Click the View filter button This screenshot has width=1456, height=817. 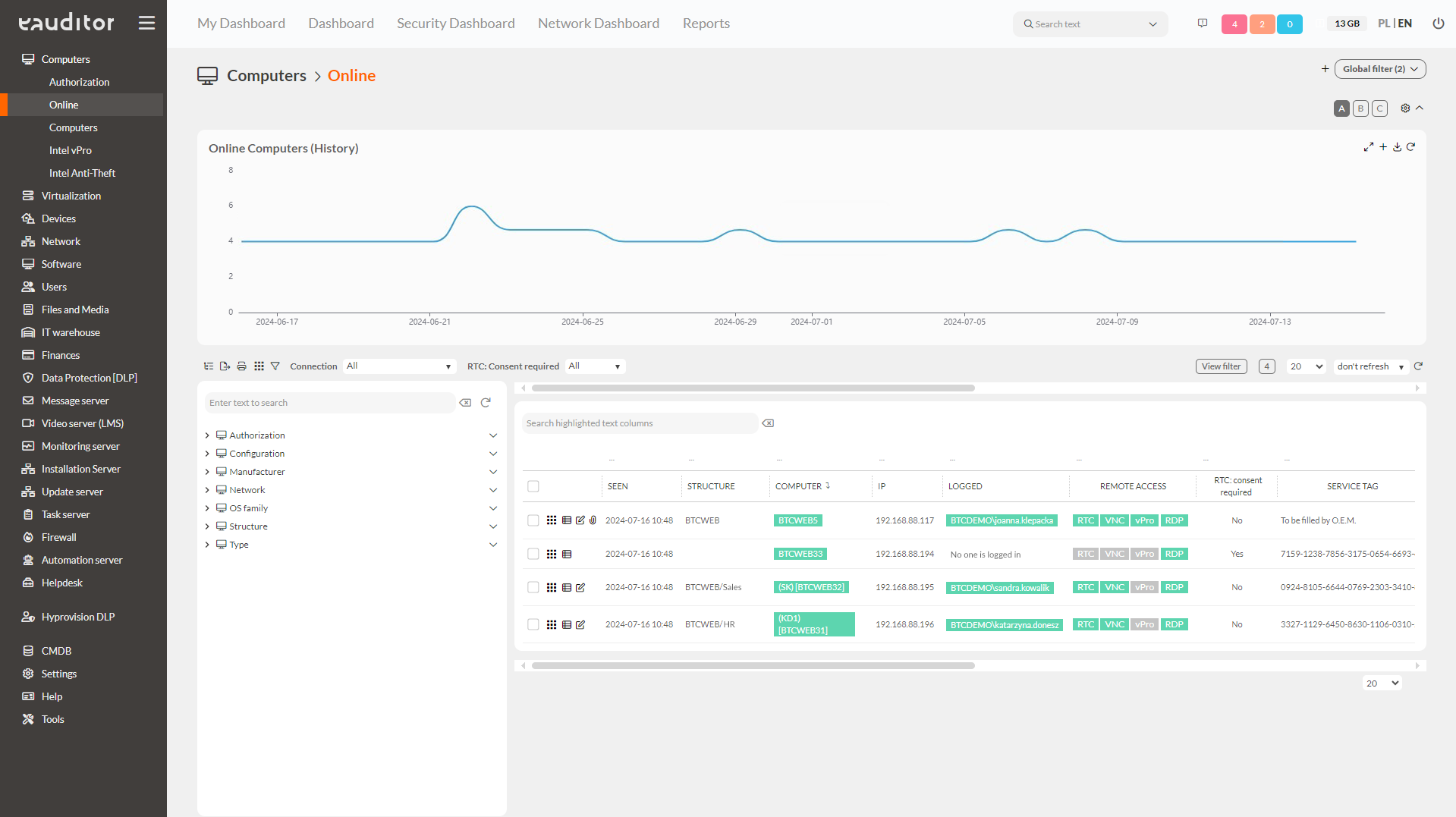point(1221,366)
